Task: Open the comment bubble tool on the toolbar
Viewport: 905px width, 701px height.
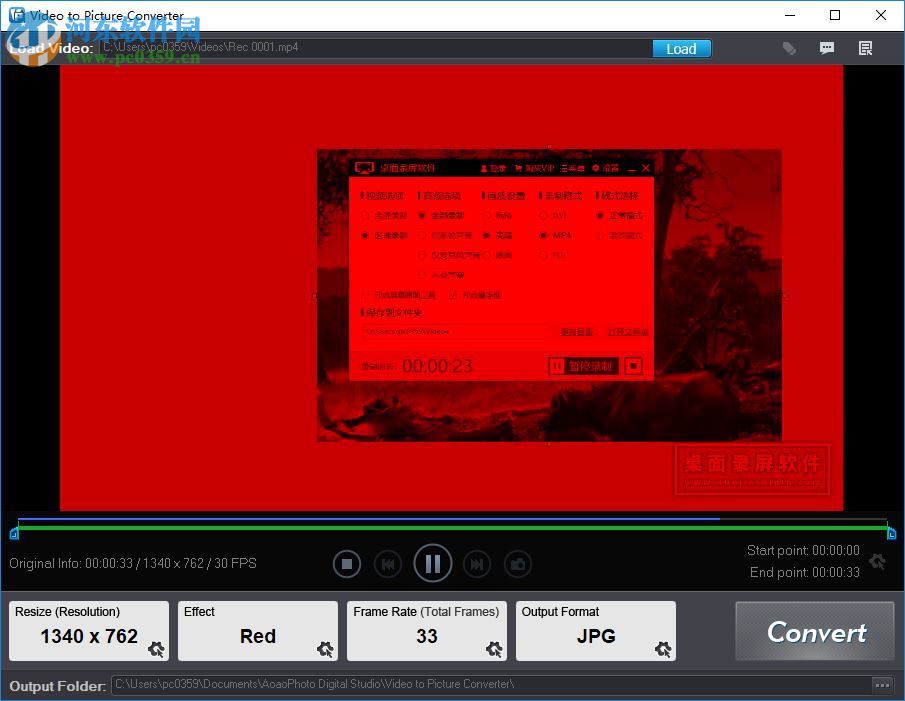Action: pos(827,47)
